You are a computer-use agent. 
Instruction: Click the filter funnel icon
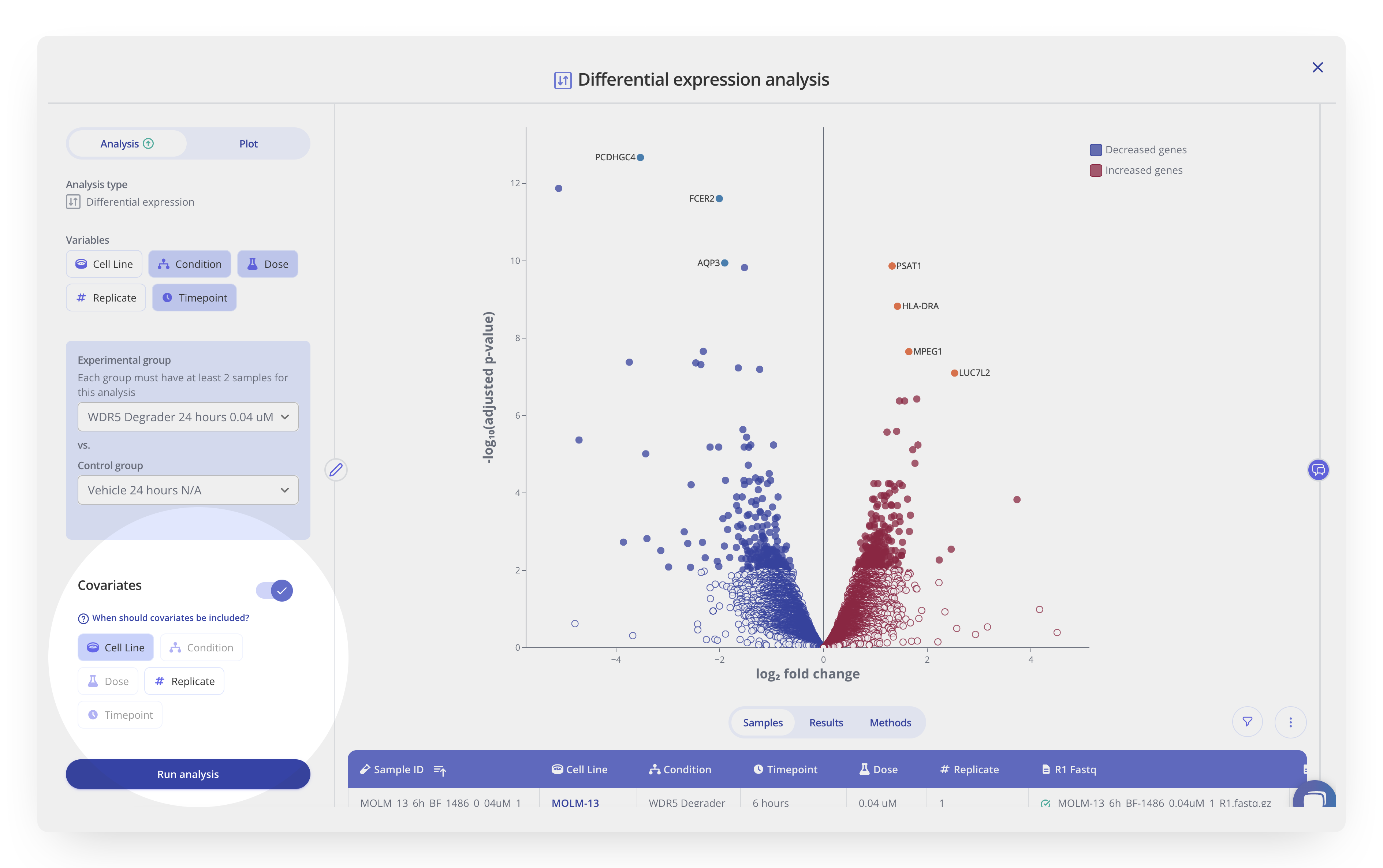click(x=1247, y=722)
